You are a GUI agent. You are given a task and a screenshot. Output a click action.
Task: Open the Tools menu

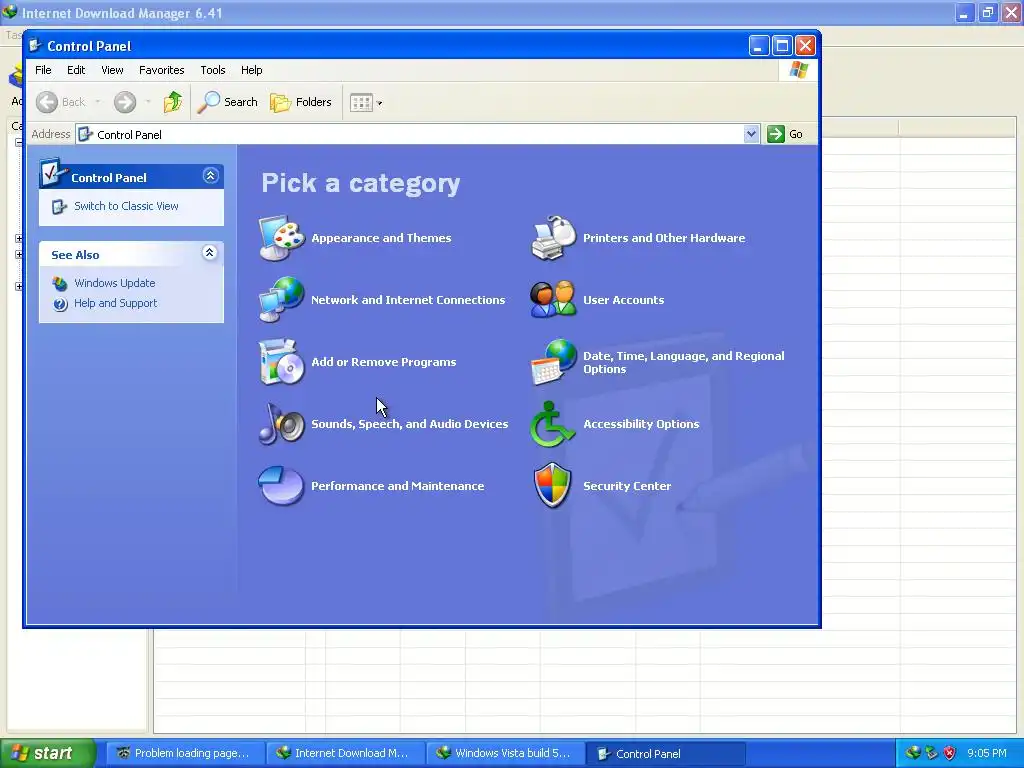click(213, 70)
